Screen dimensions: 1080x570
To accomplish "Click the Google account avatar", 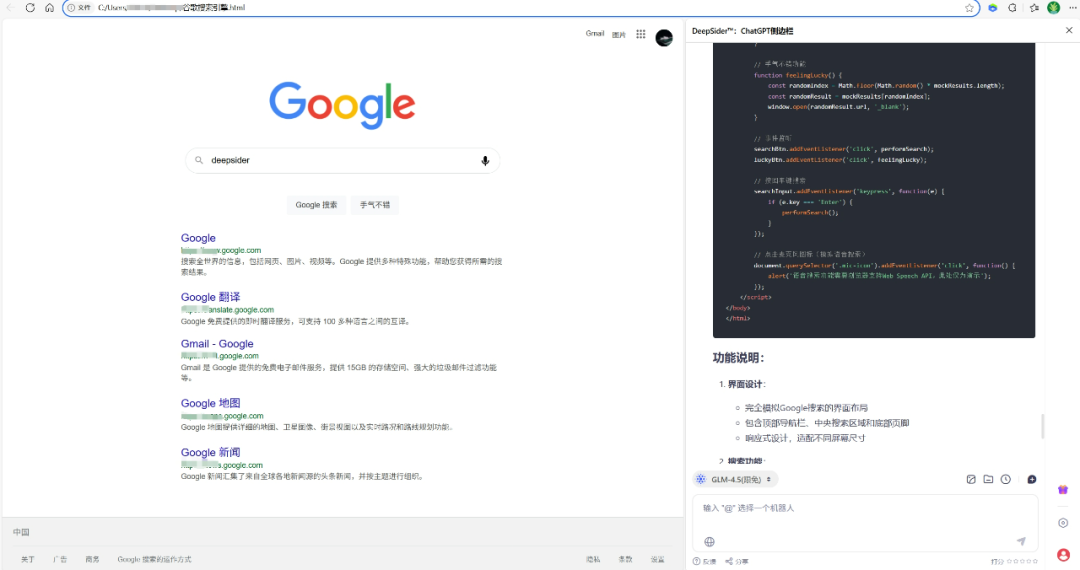I will 664,38.
